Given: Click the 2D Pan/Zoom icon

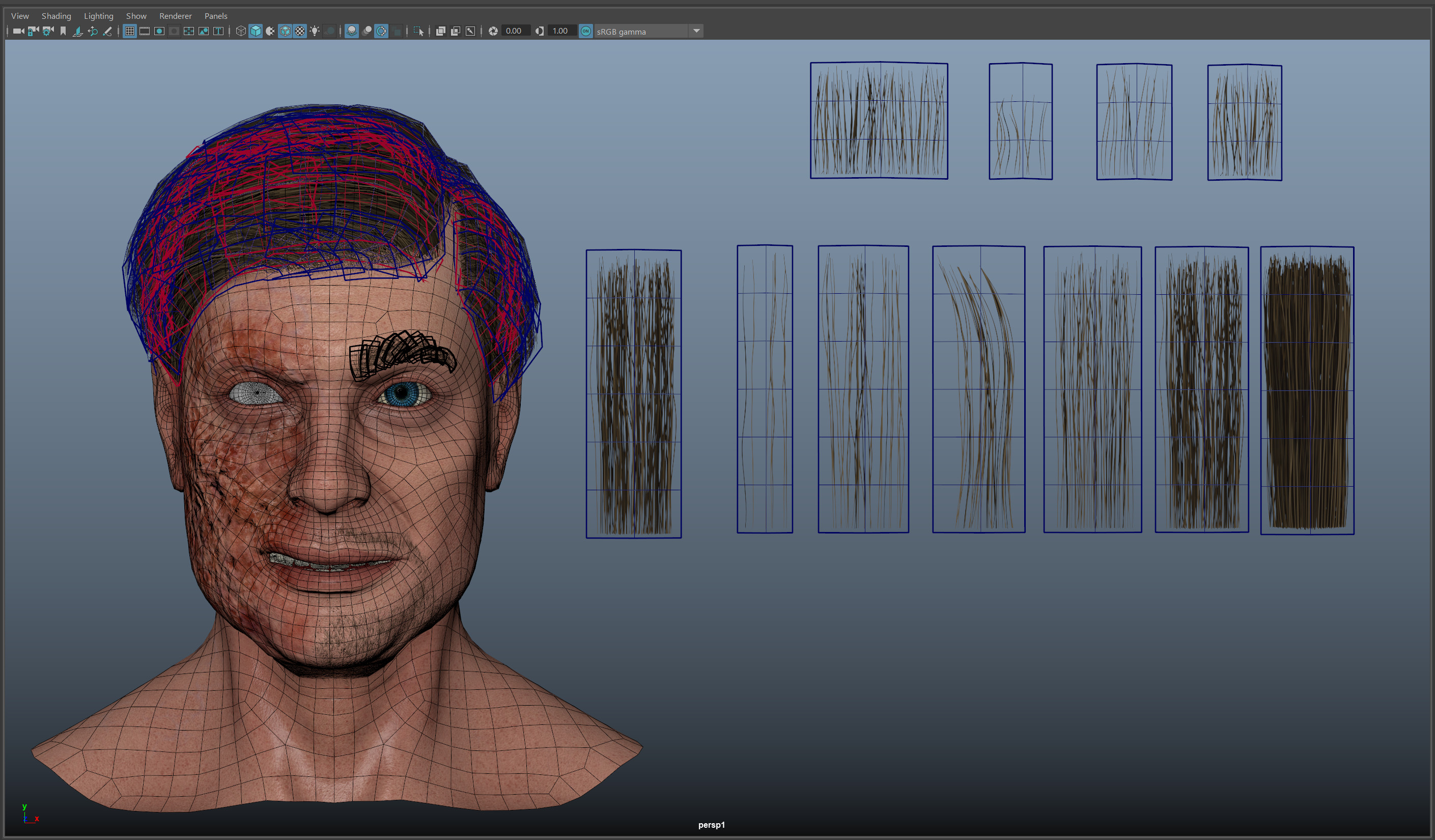Looking at the screenshot, I should (x=92, y=32).
